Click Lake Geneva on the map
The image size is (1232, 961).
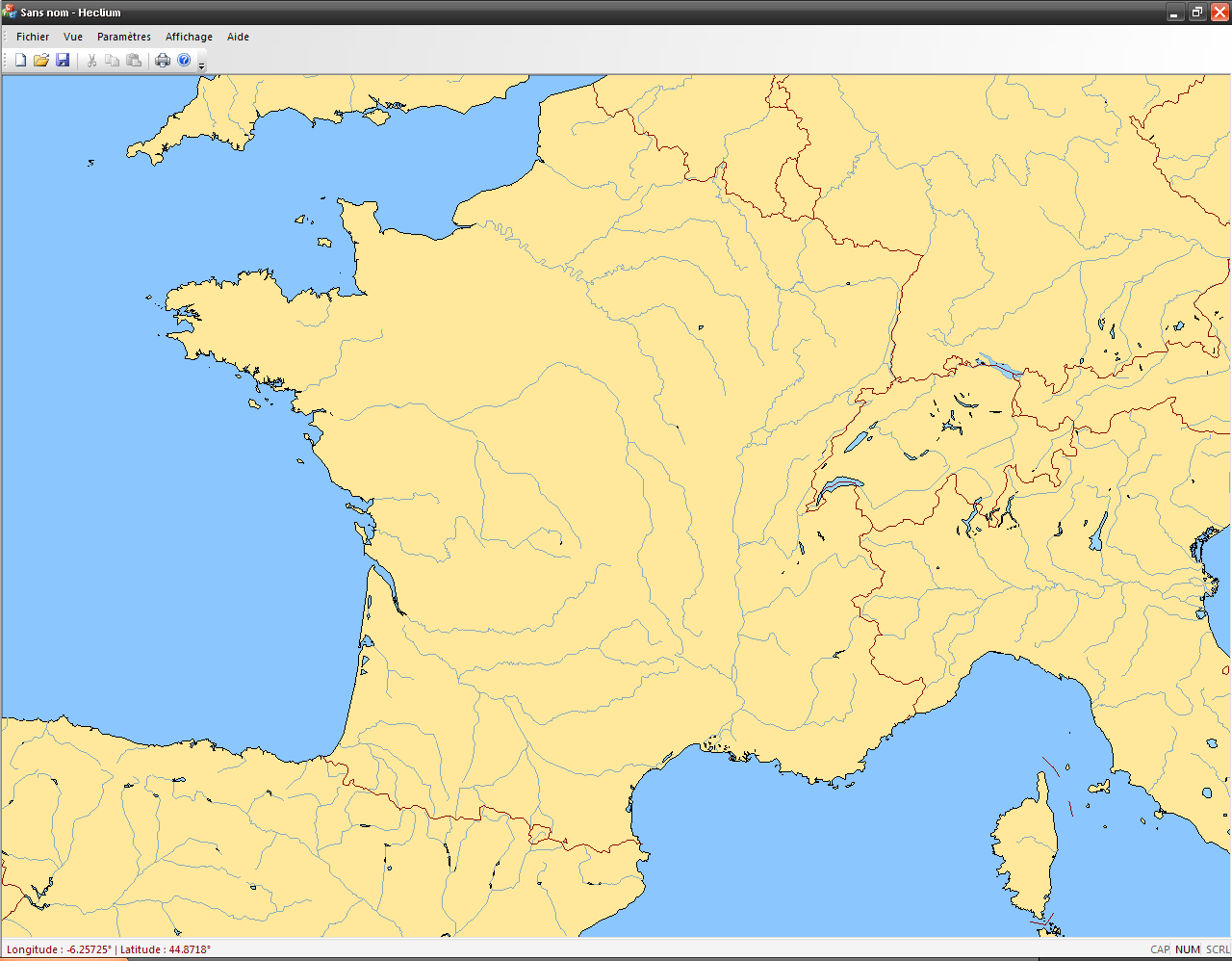[x=841, y=485]
